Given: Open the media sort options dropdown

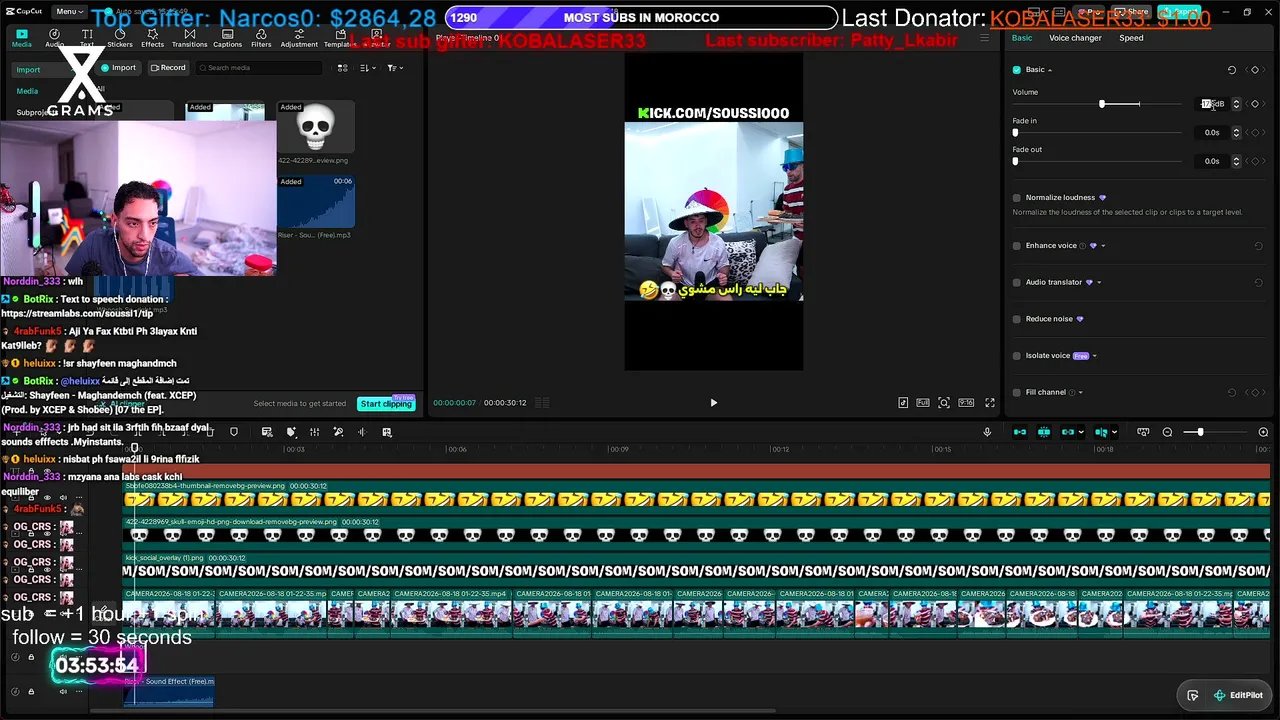Looking at the screenshot, I should (x=367, y=68).
